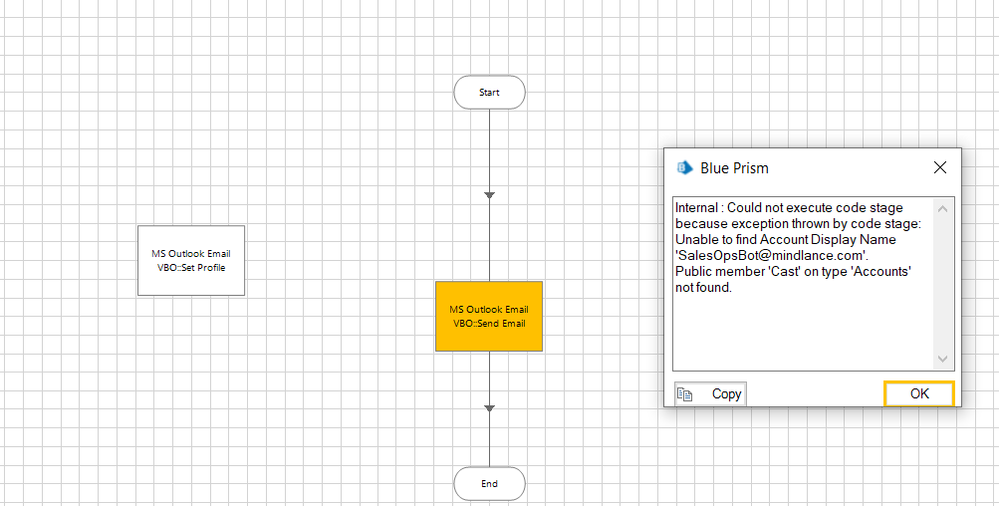Select the Send Email action stage
The width and height of the screenshot is (999, 506).
pos(489,316)
